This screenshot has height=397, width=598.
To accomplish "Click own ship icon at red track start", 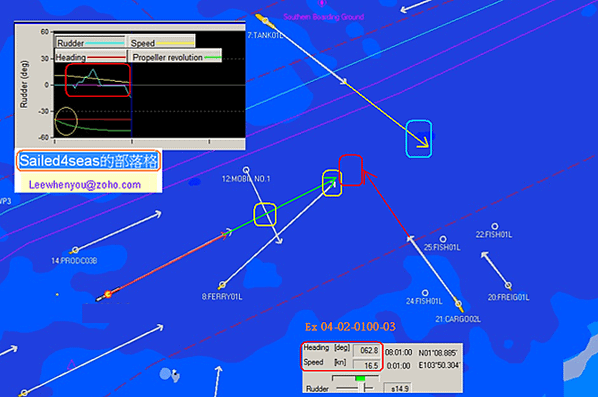I will pos(107,294).
